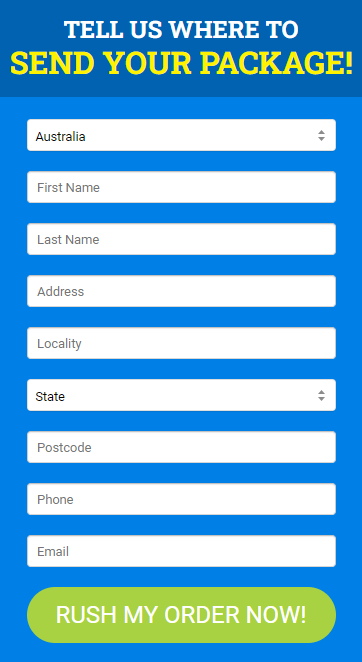362x662 pixels.
Task: Click the Phone input field
Action: [181, 499]
